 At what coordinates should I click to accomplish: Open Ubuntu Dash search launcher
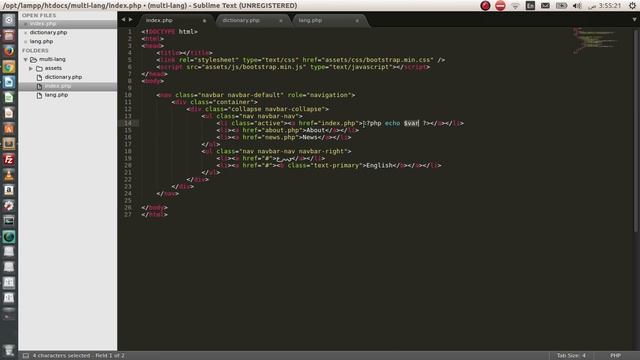coord(9,20)
